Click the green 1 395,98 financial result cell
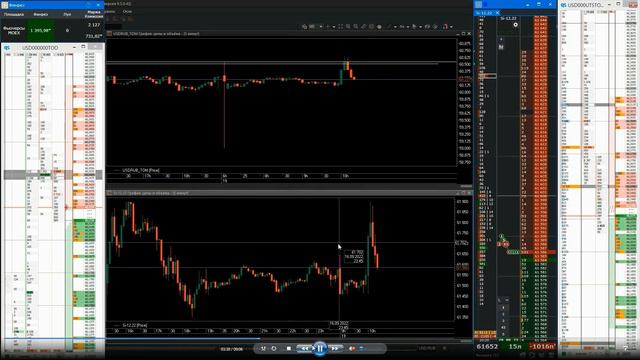The width and height of the screenshot is (640, 360). 40,30
